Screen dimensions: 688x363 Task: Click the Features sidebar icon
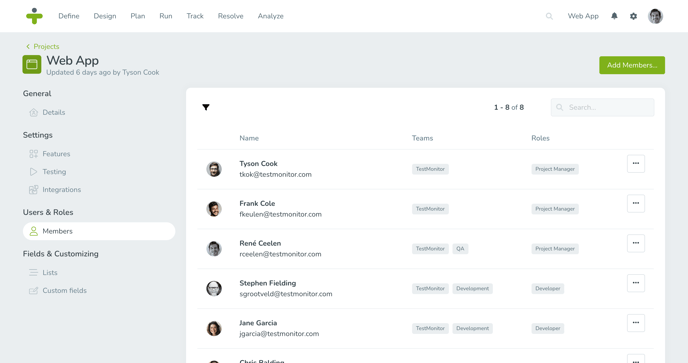pyautogui.click(x=33, y=154)
